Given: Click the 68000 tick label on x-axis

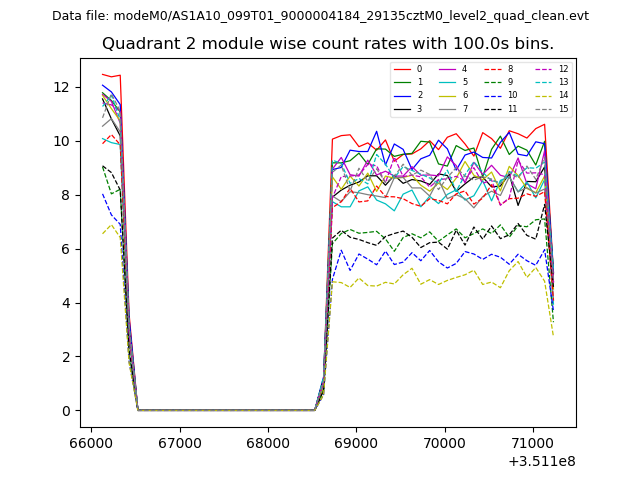Looking at the screenshot, I should 268,443.
